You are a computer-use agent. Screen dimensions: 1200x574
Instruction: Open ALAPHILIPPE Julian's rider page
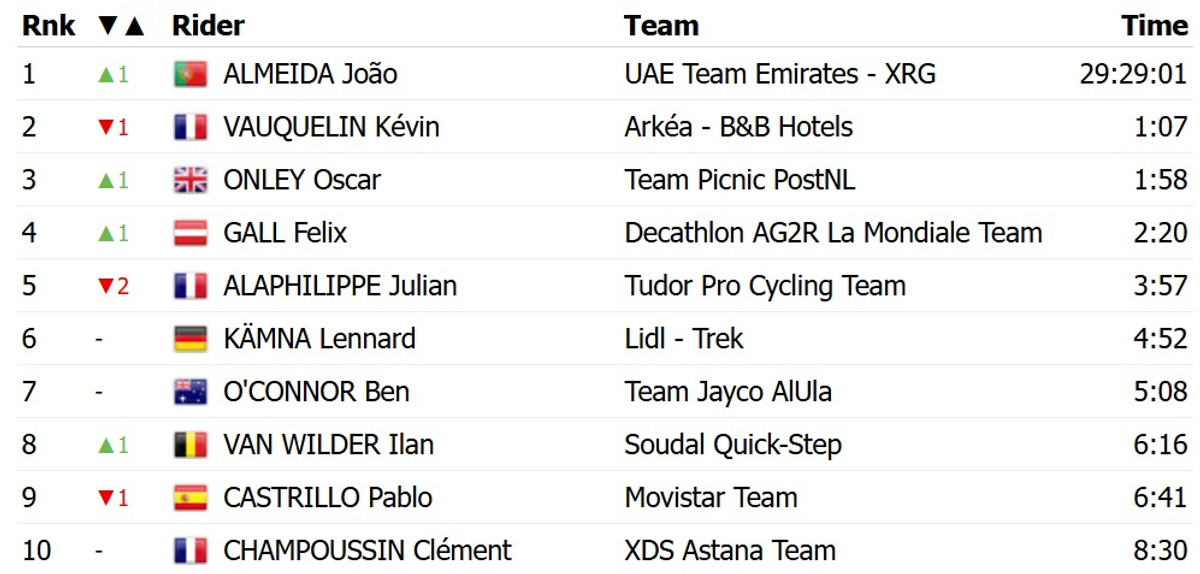(340, 286)
